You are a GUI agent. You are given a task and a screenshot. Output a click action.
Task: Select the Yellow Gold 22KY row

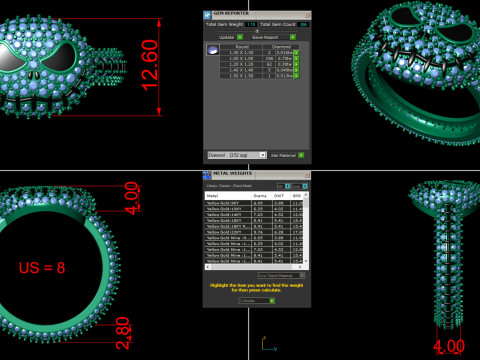point(254,232)
